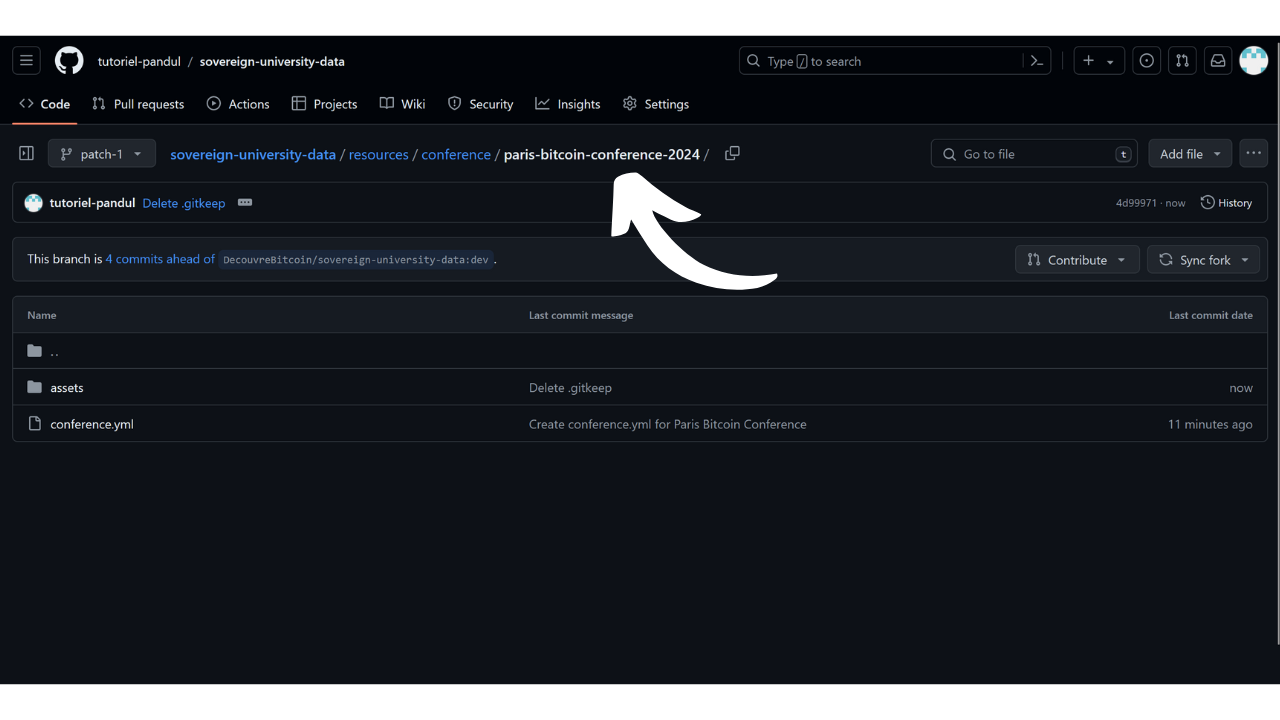
Task: Switch to the Projects tab
Action: [324, 104]
